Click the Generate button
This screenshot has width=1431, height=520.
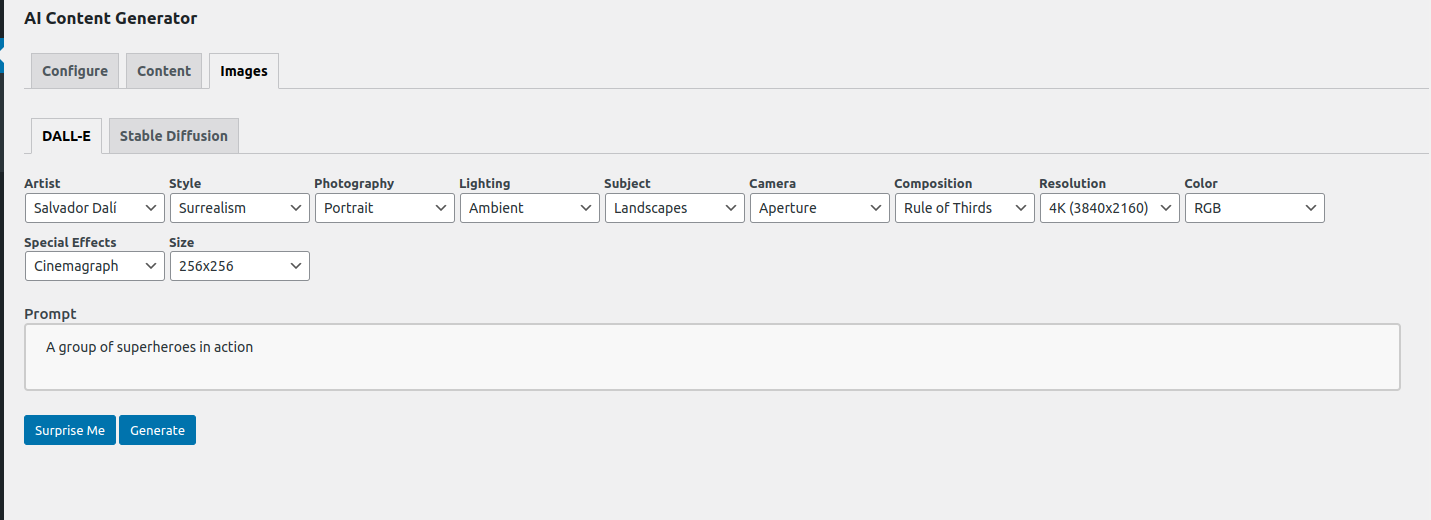(157, 430)
